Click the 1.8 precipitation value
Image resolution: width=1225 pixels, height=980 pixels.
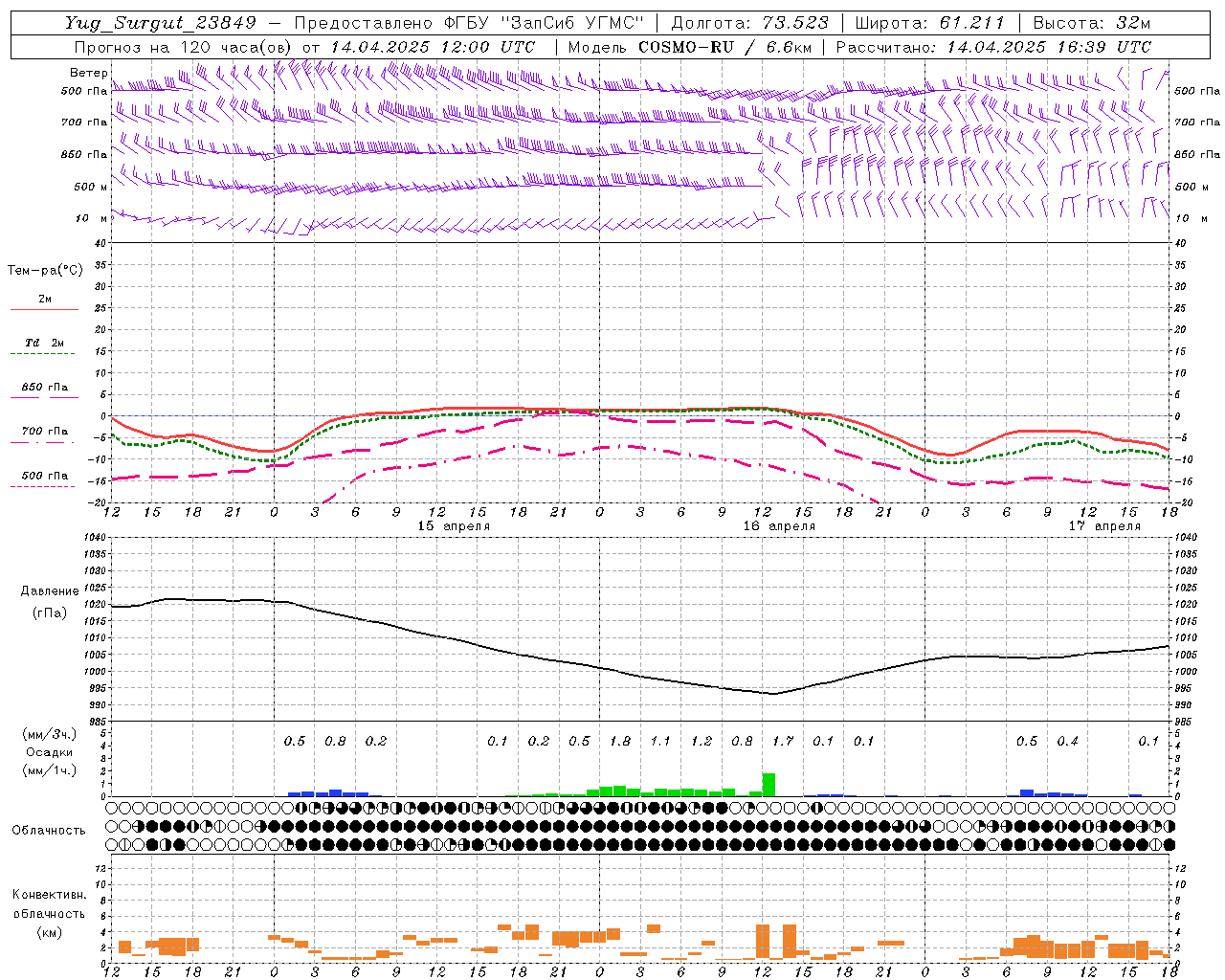620,742
